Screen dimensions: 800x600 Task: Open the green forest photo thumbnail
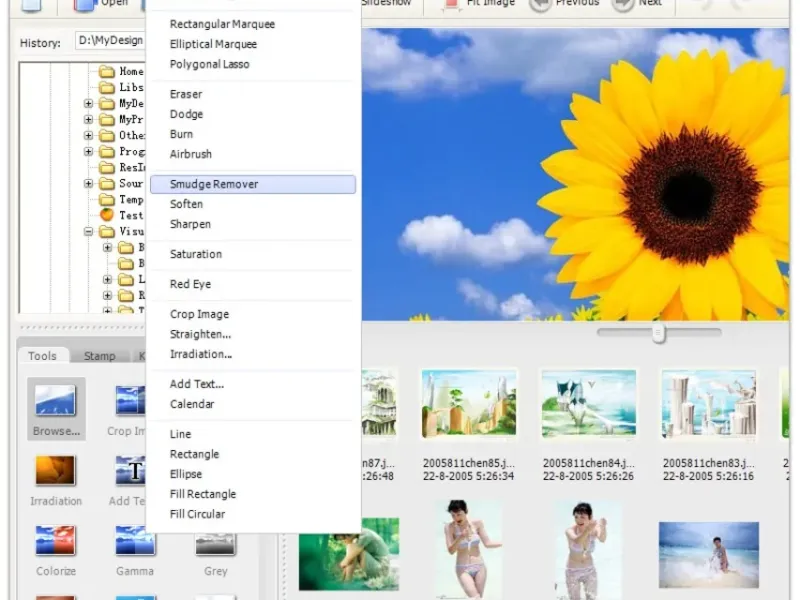(349, 554)
